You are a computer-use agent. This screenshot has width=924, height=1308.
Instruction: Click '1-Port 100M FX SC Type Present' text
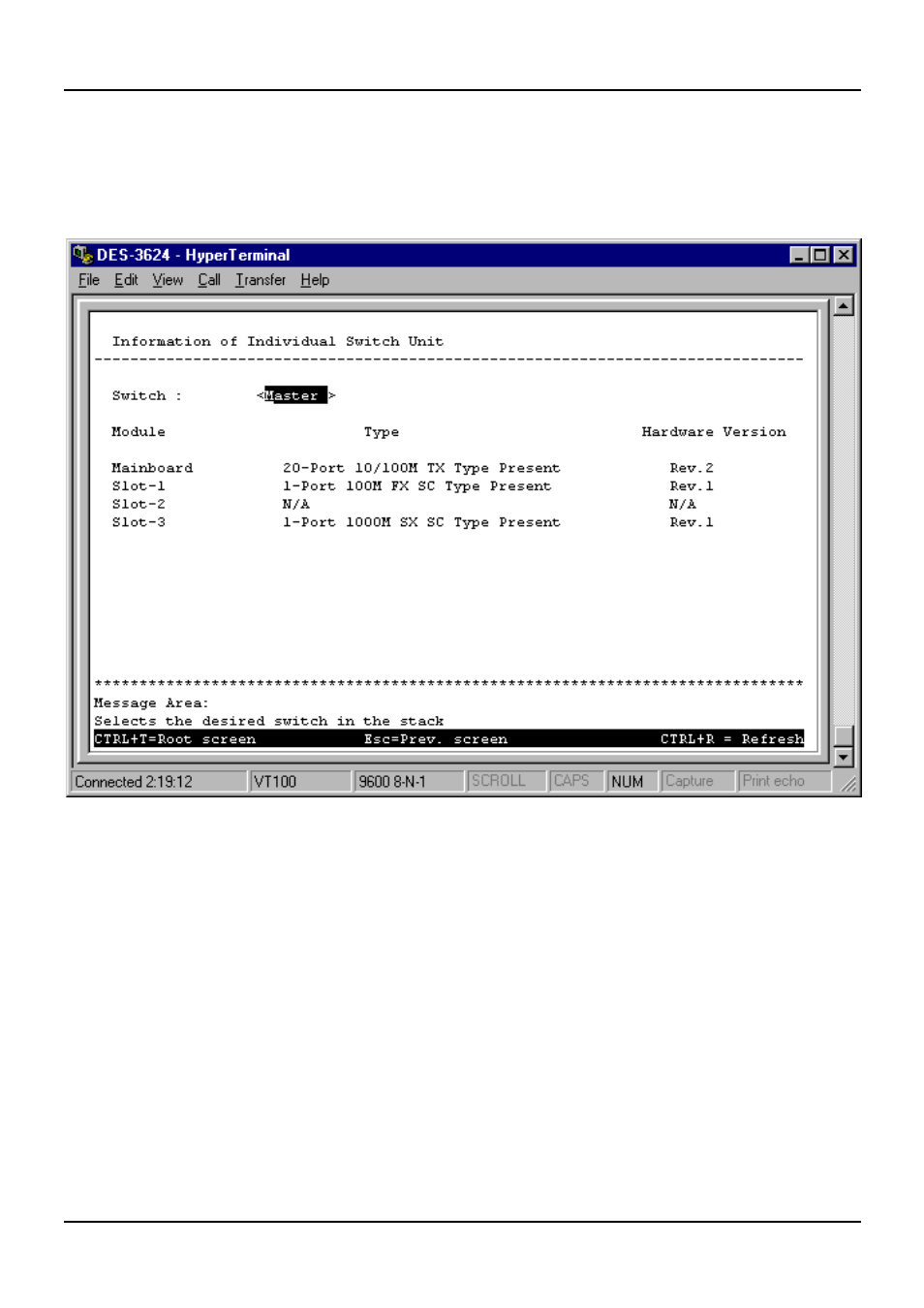(x=416, y=486)
